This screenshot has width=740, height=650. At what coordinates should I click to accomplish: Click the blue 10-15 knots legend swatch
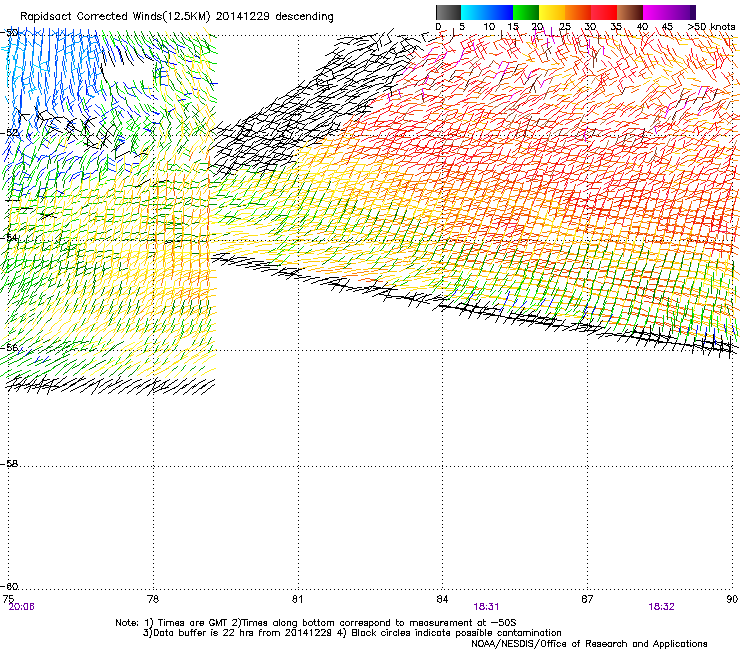coord(500,12)
